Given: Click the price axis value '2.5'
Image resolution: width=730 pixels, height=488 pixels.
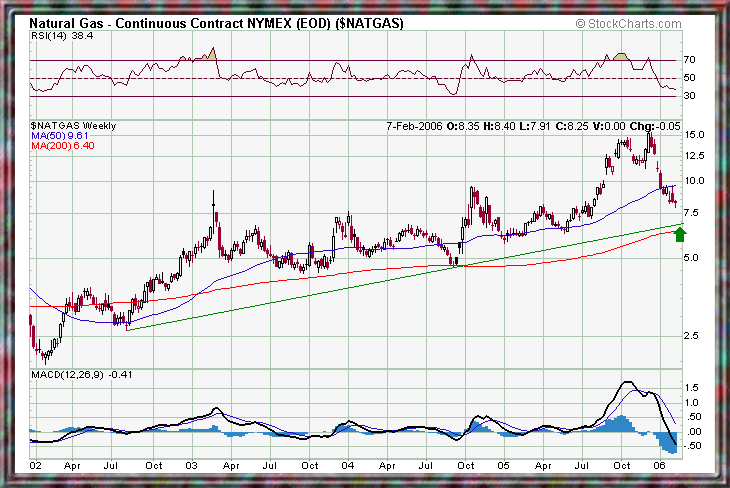Looking at the screenshot, I should 691,335.
